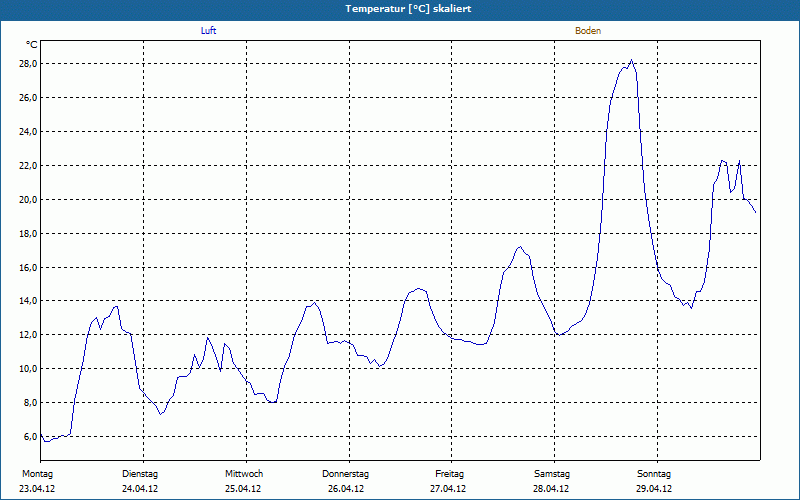
Task: Click the 'Samstag' day label
Action: point(552,474)
